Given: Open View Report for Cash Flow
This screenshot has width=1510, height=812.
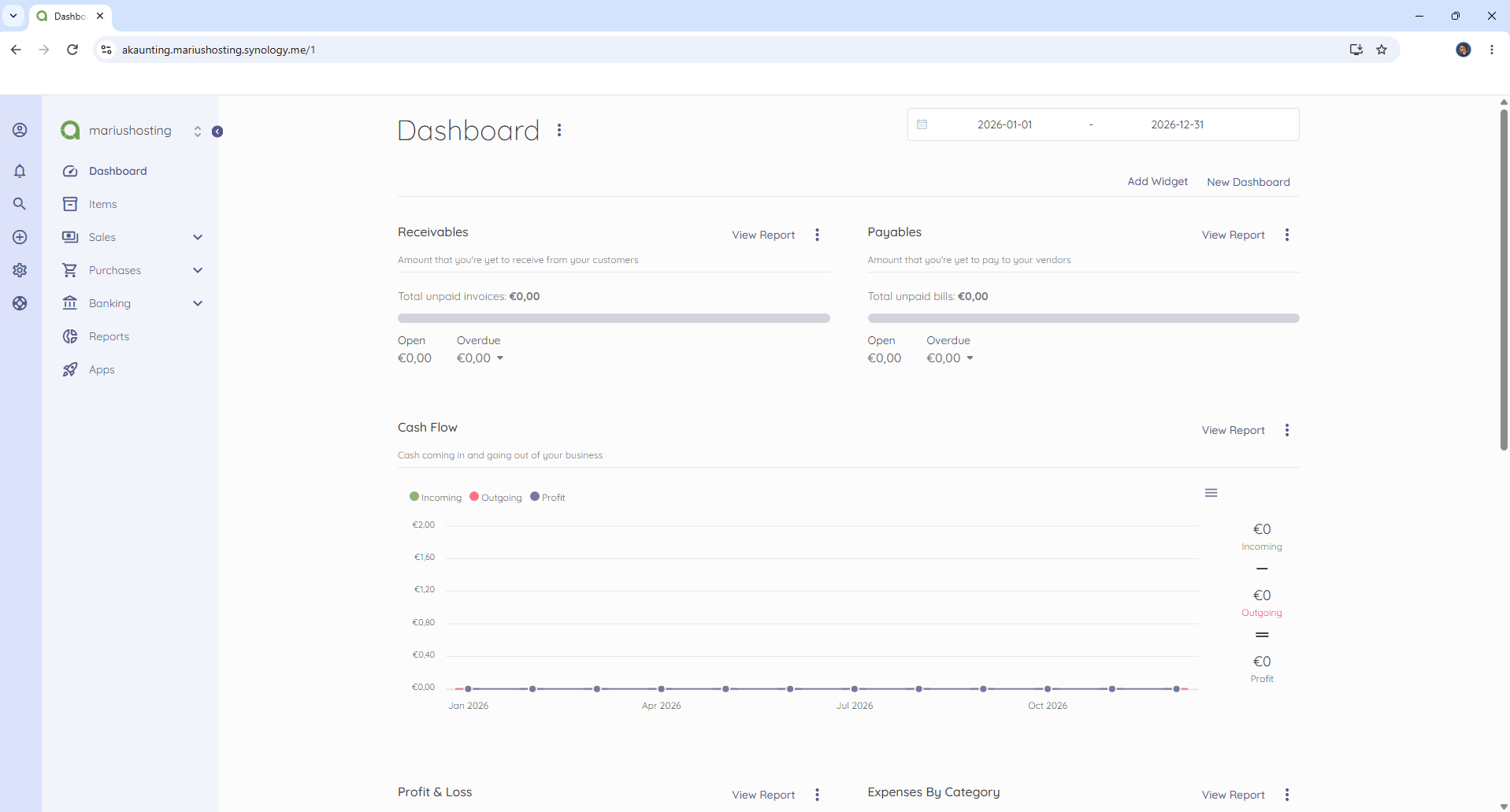Looking at the screenshot, I should 1233,430.
